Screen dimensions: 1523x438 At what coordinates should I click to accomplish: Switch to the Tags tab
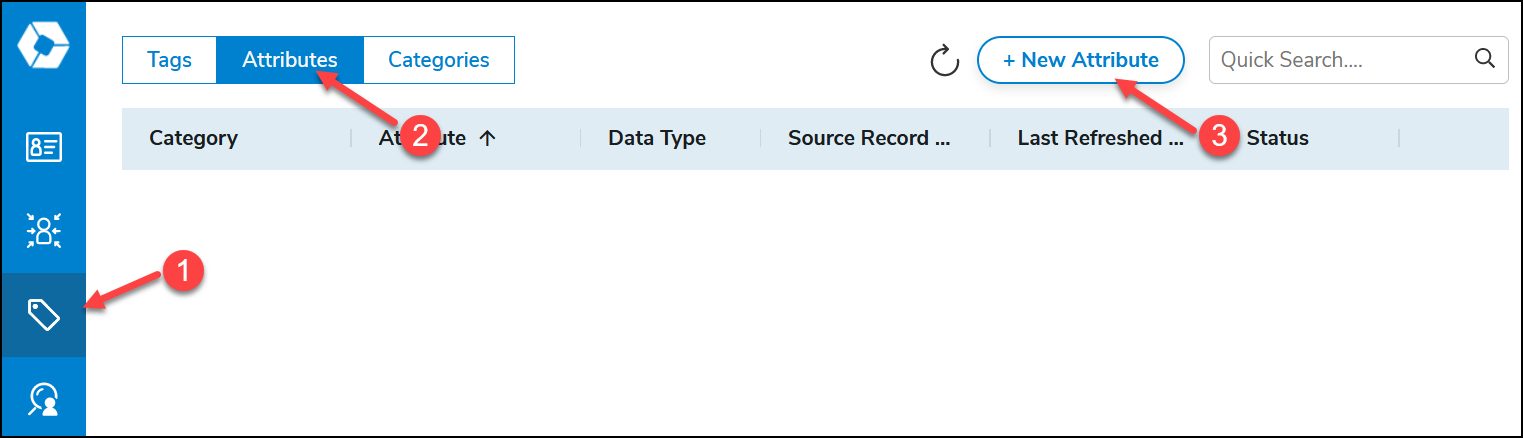point(169,60)
